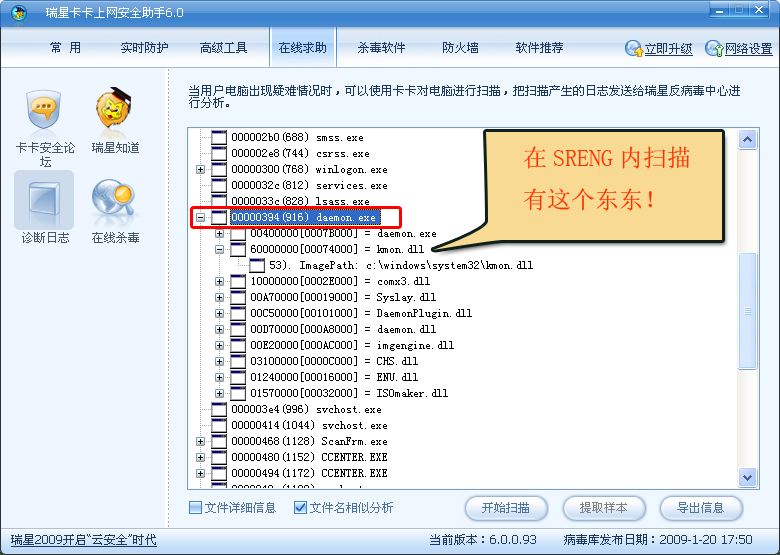Viewport: 780px width, 555px height.
Task: Select the 在线求助 tab
Action: click(x=302, y=48)
